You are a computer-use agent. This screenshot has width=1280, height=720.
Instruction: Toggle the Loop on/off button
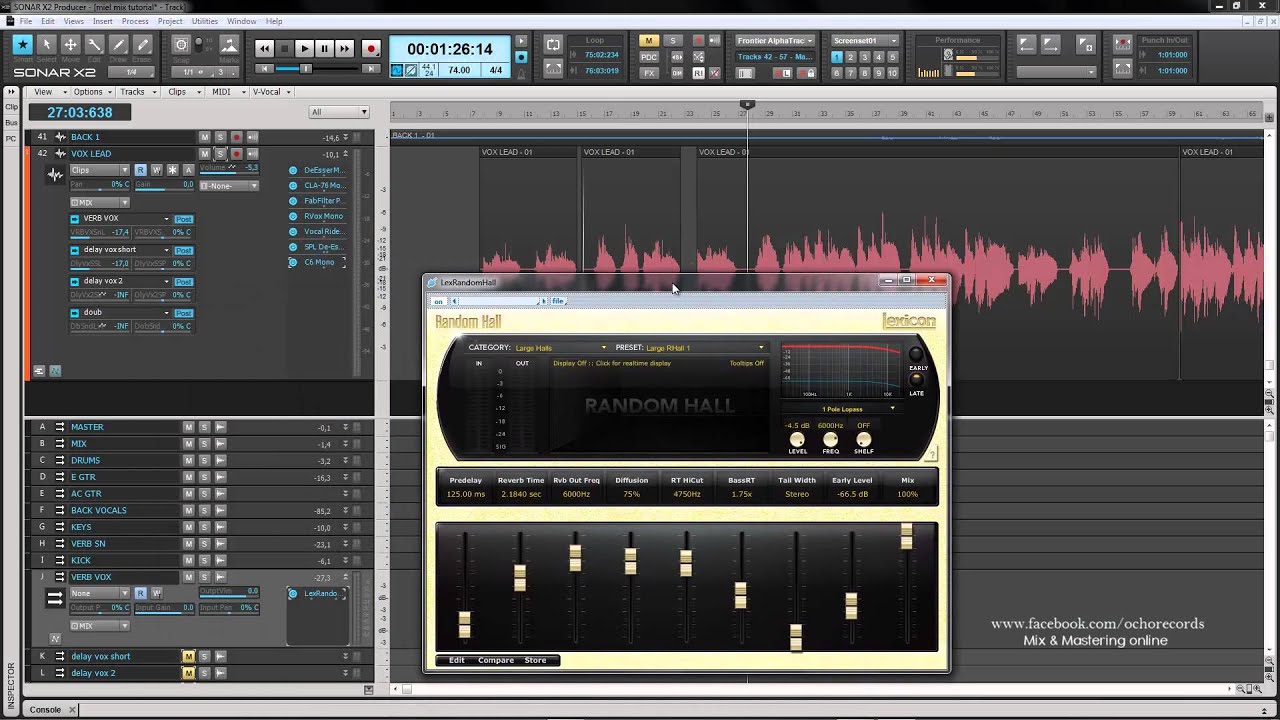[x=553, y=45]
